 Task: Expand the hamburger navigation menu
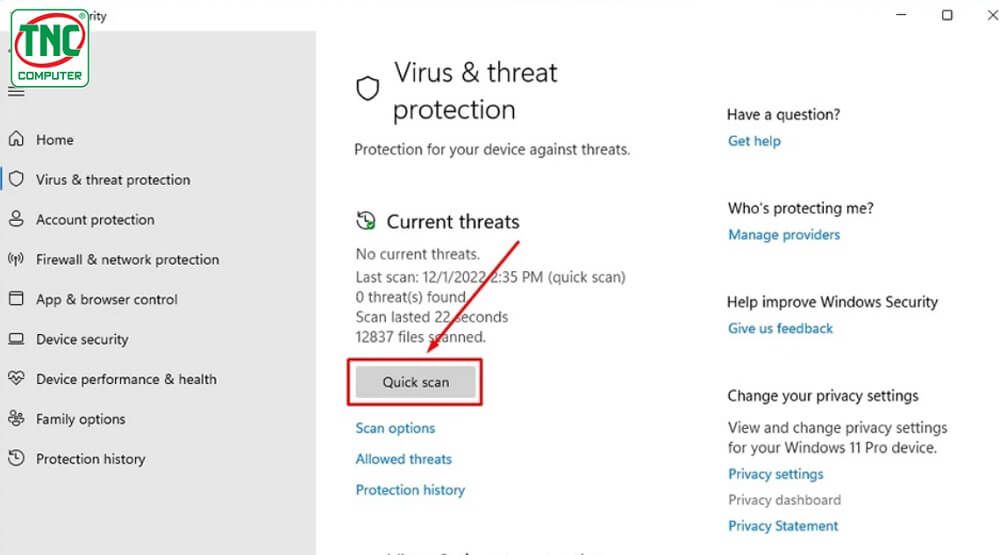point(16,92)
